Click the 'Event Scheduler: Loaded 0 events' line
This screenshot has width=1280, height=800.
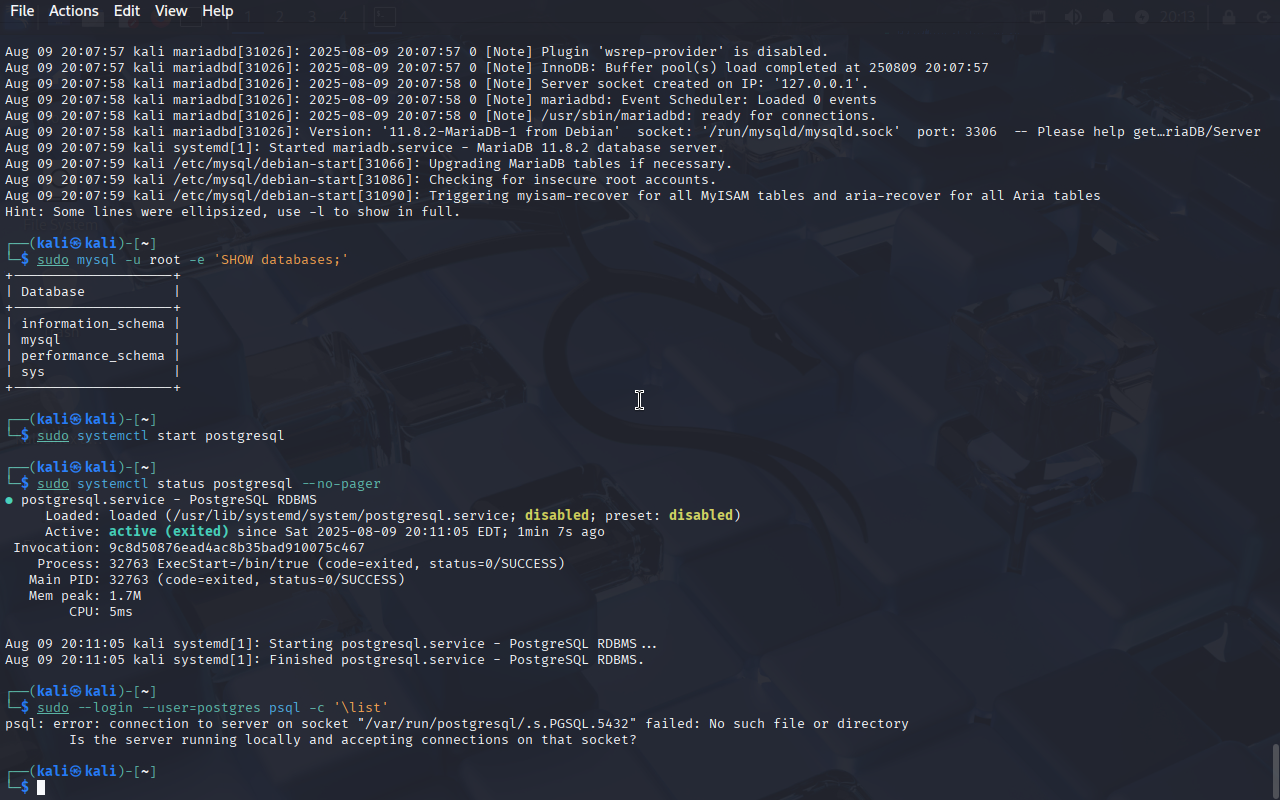pyautogui.click(x=441, y=100)
